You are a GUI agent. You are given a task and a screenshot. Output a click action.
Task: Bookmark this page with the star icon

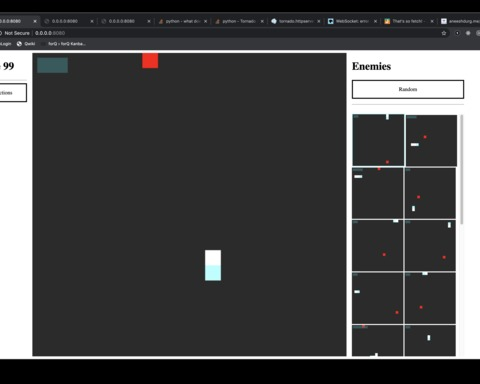[444, 33]
